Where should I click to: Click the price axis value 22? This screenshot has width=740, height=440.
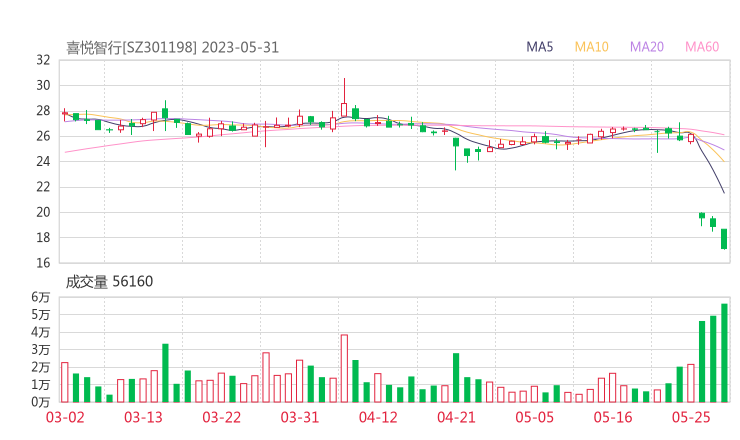point(43,187)
